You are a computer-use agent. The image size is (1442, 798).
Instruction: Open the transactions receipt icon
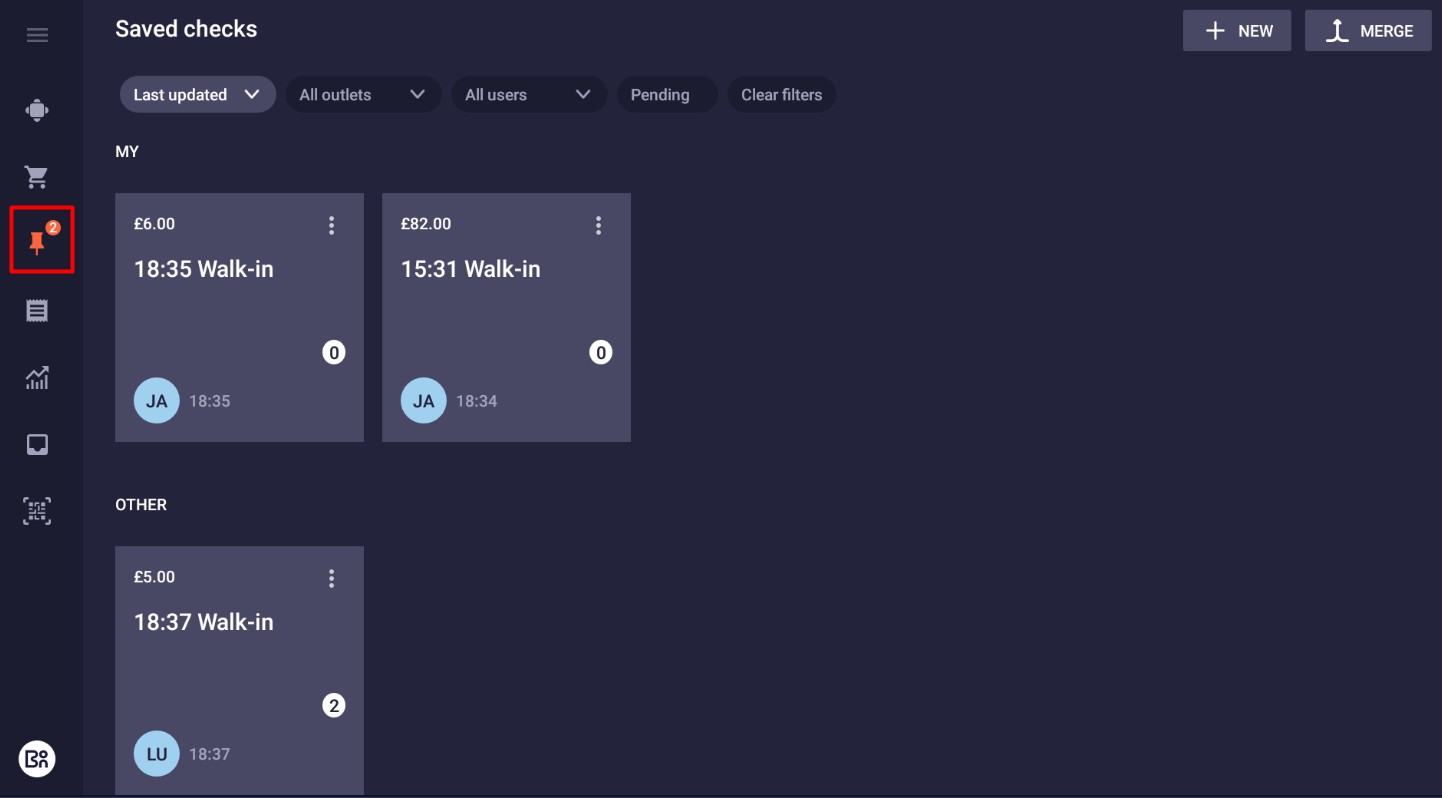coord(37,310)
